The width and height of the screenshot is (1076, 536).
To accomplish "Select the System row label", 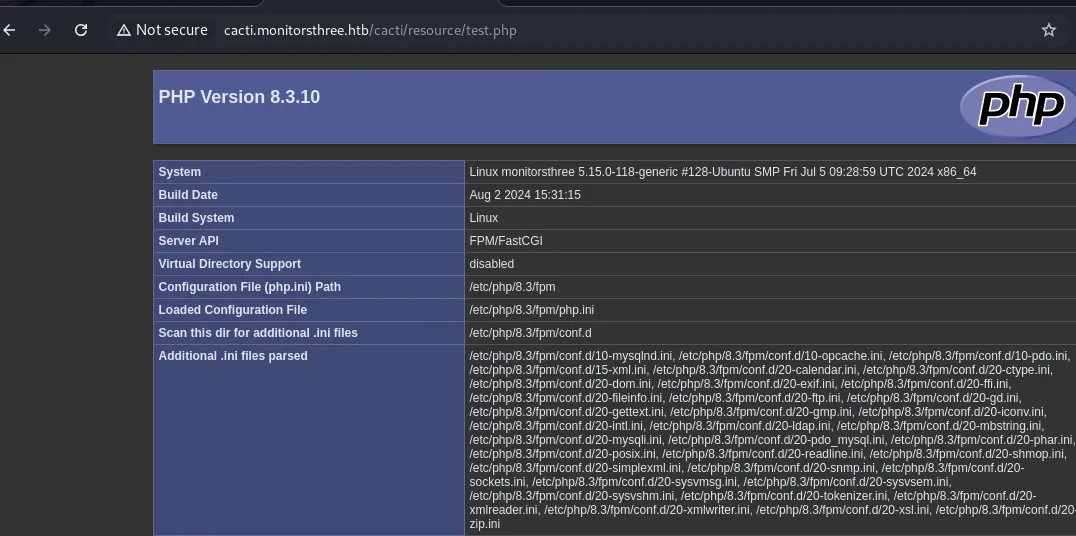I will (x=180, y=172).
